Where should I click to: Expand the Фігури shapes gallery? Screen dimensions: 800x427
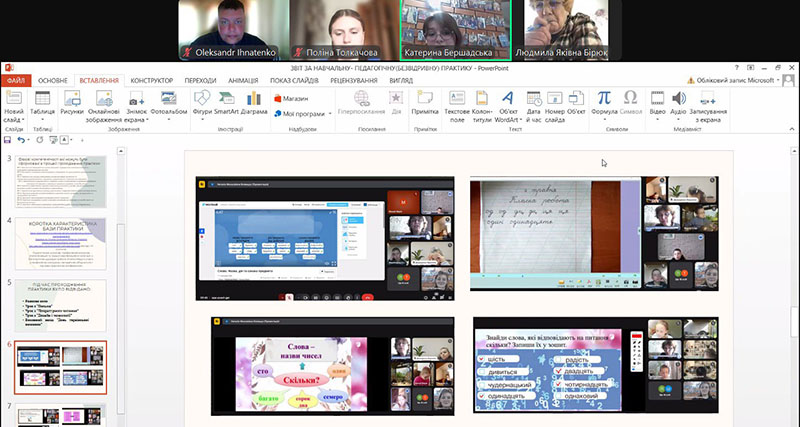[203, 120]
